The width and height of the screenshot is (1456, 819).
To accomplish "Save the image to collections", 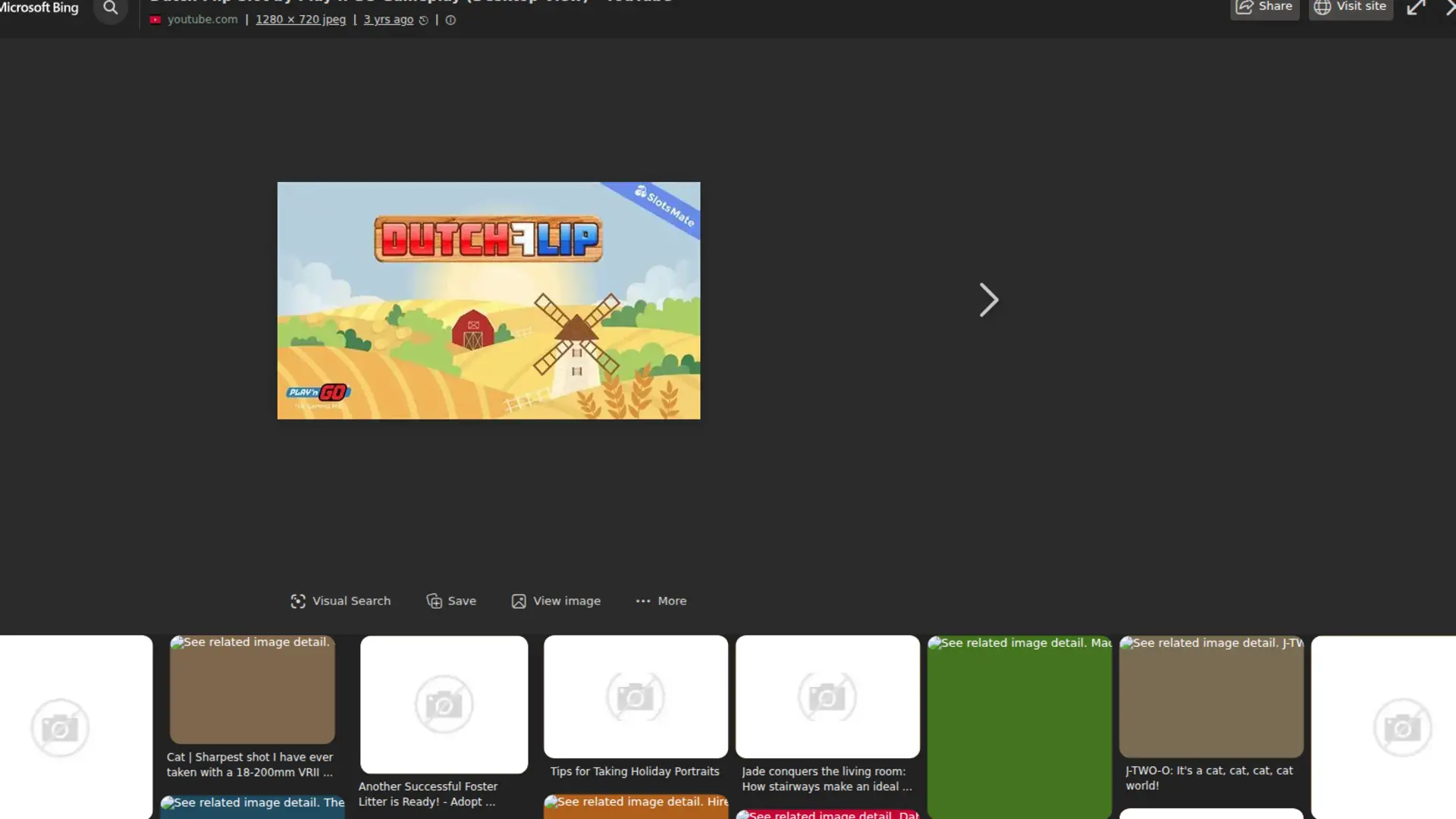I will pos(451,601).
